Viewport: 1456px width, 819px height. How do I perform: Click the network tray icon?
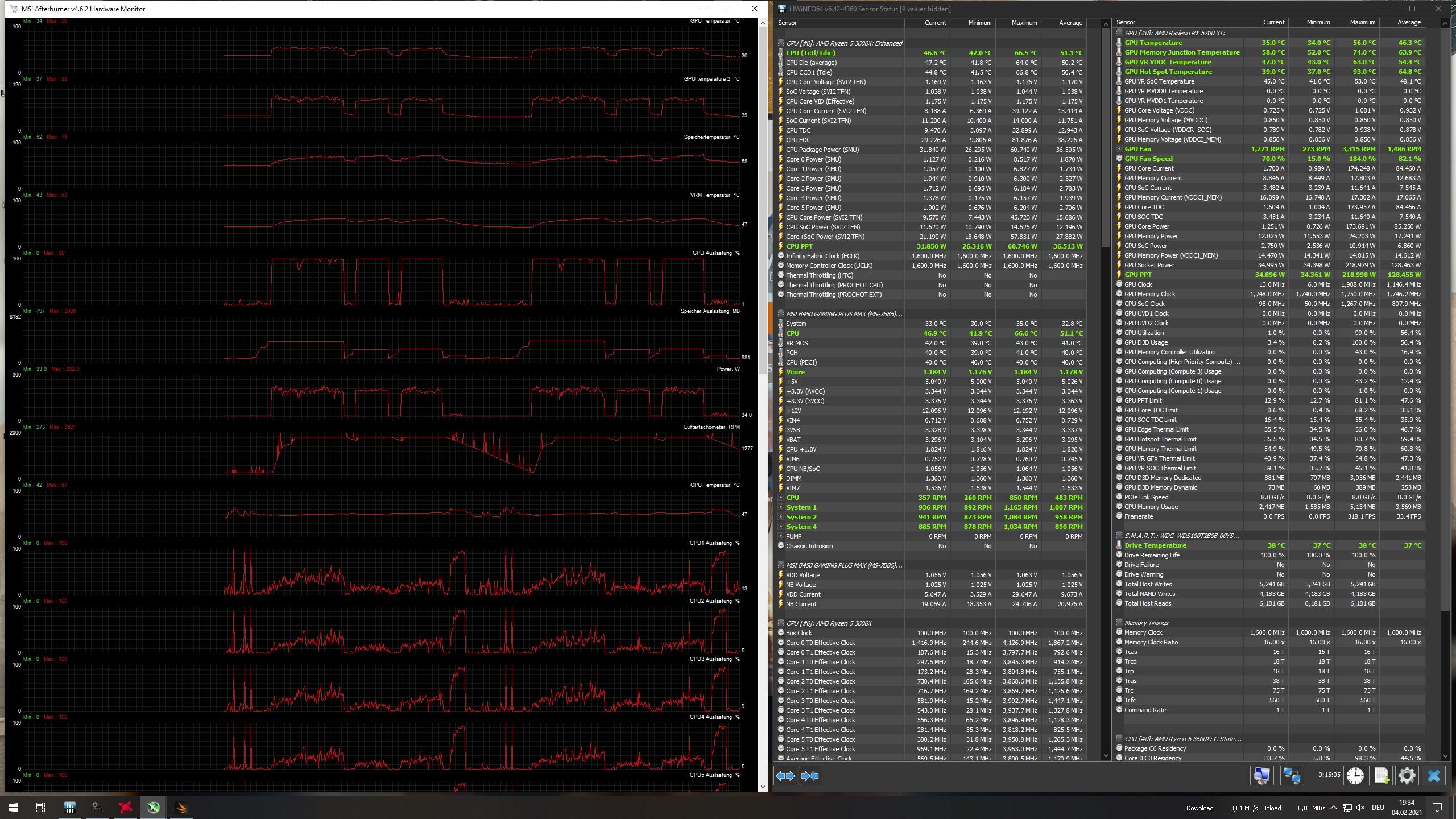pos(1347,808)
